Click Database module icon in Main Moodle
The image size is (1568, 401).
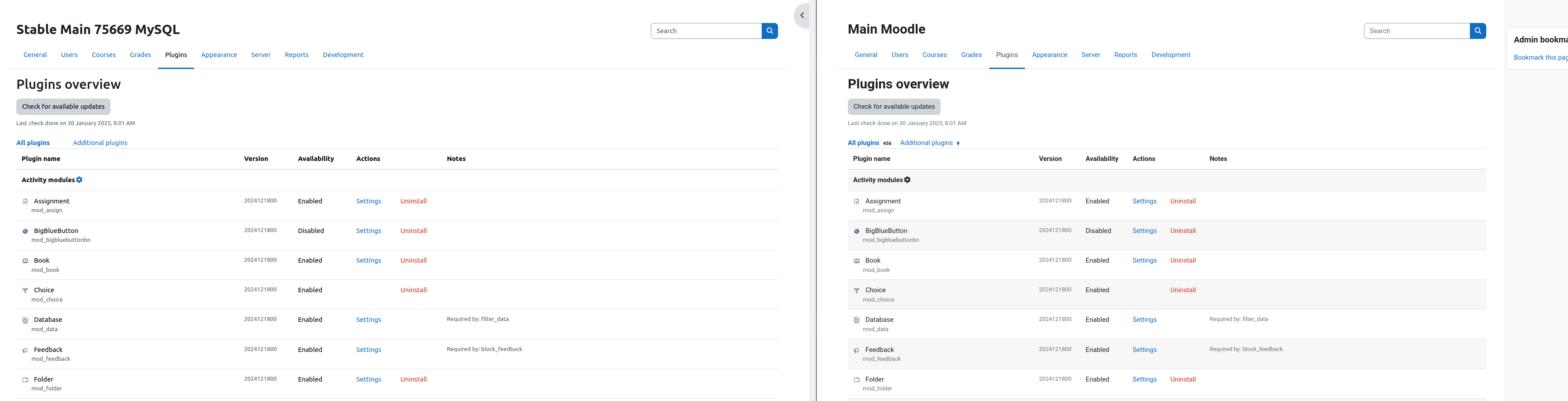tap(856, 320)
